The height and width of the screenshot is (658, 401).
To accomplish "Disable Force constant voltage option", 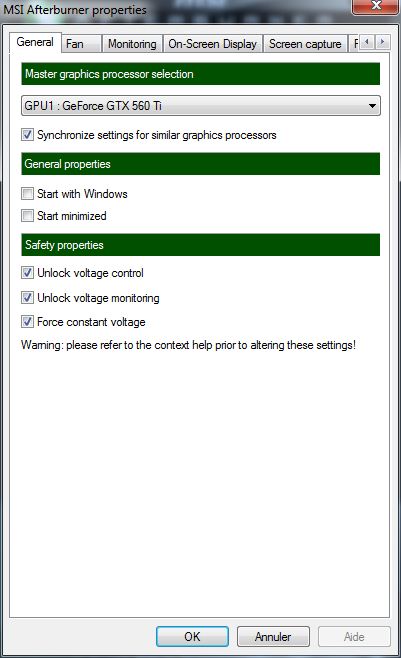I will 28,322.
